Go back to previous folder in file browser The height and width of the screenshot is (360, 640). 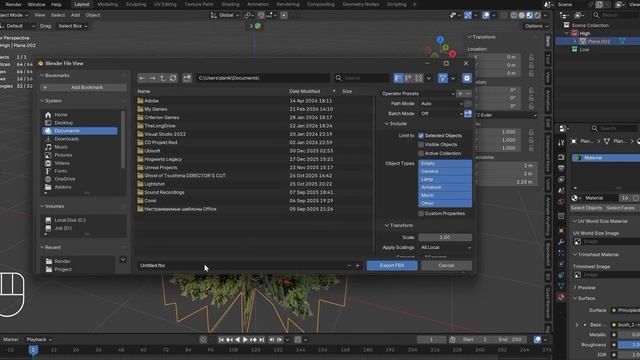point(142,78)
